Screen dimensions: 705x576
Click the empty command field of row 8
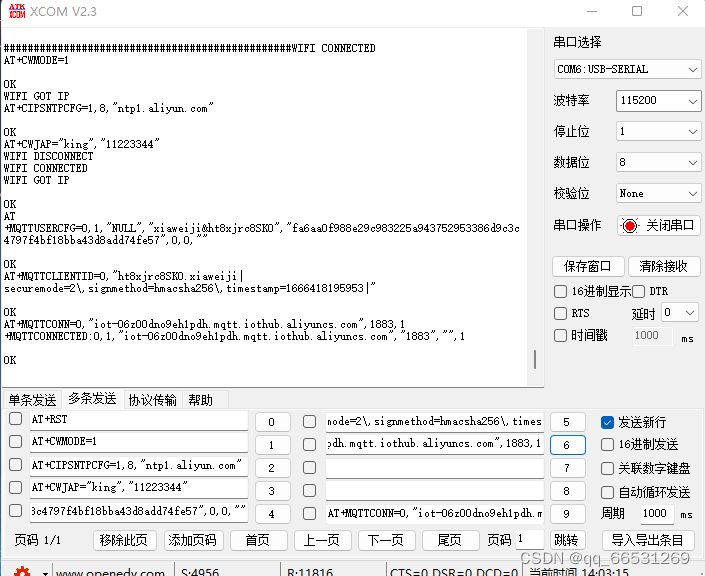click(434, 491)
